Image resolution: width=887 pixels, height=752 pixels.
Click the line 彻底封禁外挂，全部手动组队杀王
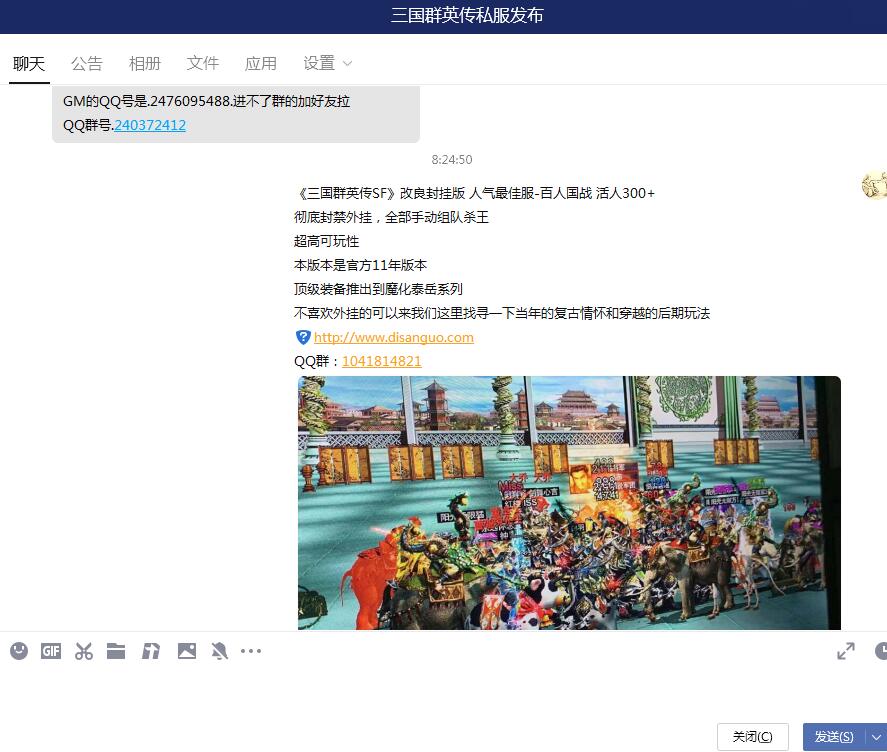pos(391,217)
